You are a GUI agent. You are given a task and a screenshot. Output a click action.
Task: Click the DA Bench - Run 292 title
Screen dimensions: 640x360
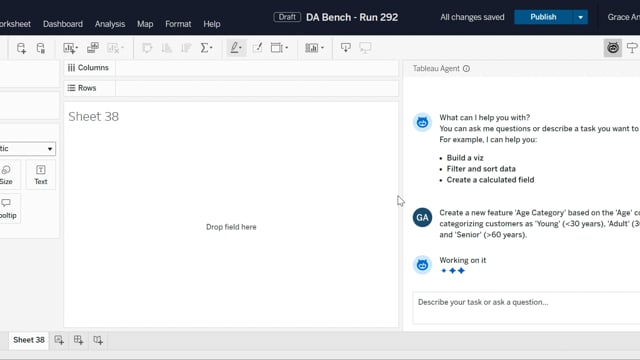352,17
